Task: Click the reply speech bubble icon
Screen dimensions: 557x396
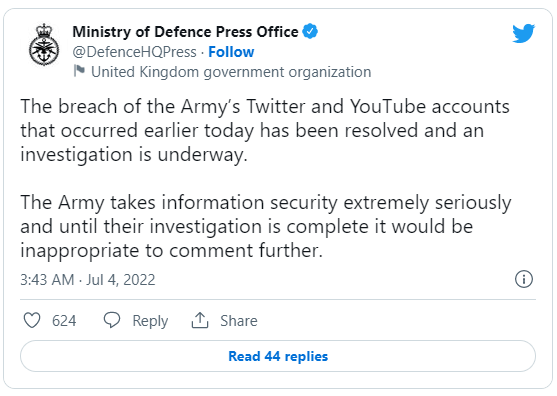Action: pos(112,320)
